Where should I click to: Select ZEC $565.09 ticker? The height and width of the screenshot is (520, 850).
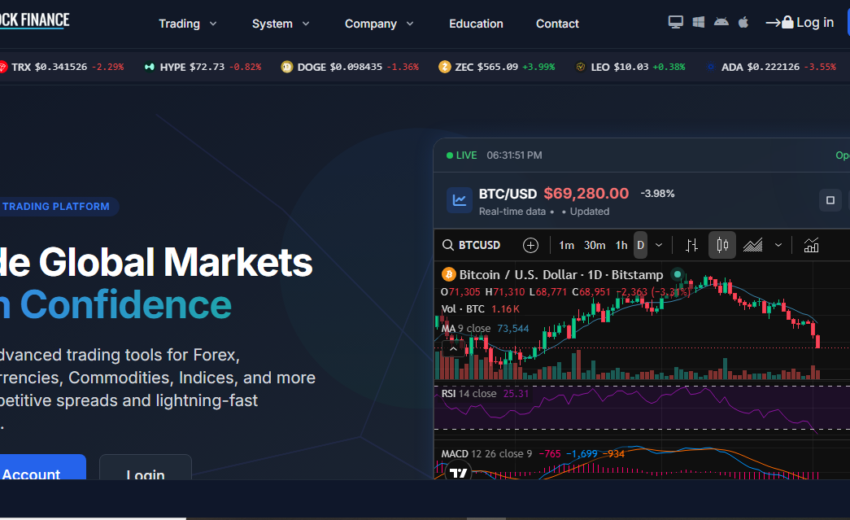click(x=497, y=67)
